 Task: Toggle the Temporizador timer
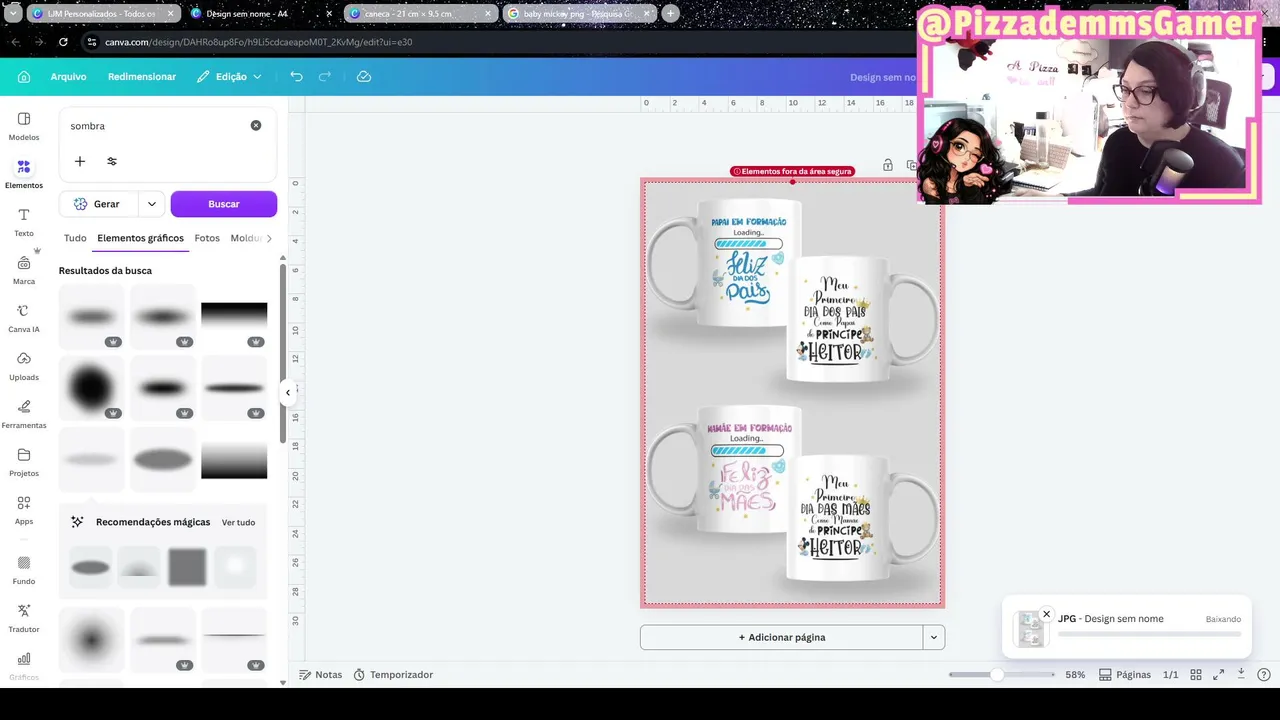point(393,675)
